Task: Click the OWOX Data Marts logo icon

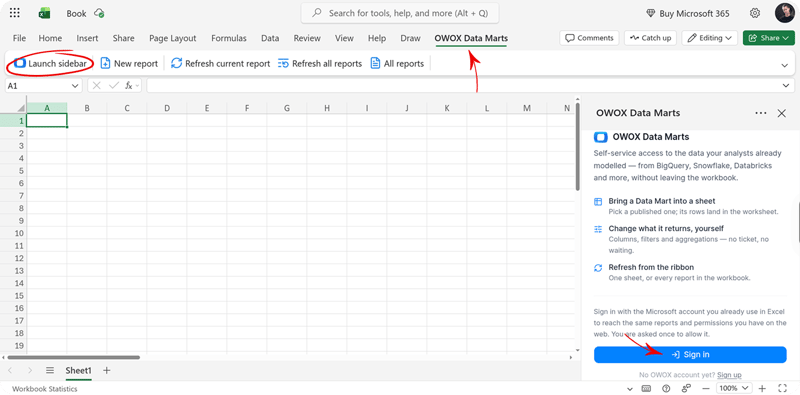Action: (601, 137)
